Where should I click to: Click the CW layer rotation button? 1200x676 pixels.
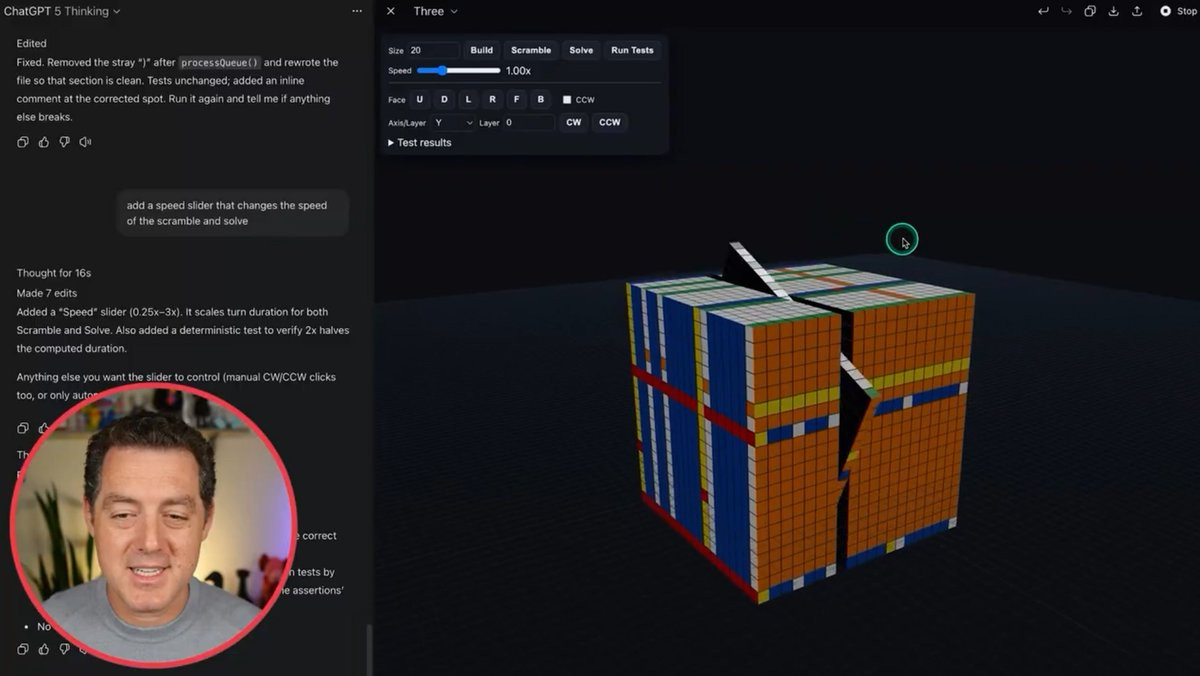573,122
